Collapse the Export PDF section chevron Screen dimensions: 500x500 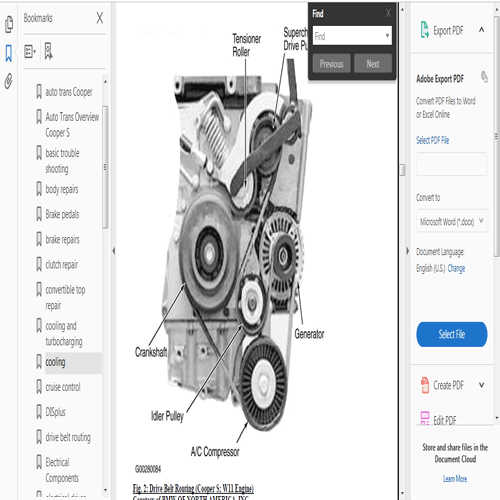pyautogui.click(x=481, y=30)
